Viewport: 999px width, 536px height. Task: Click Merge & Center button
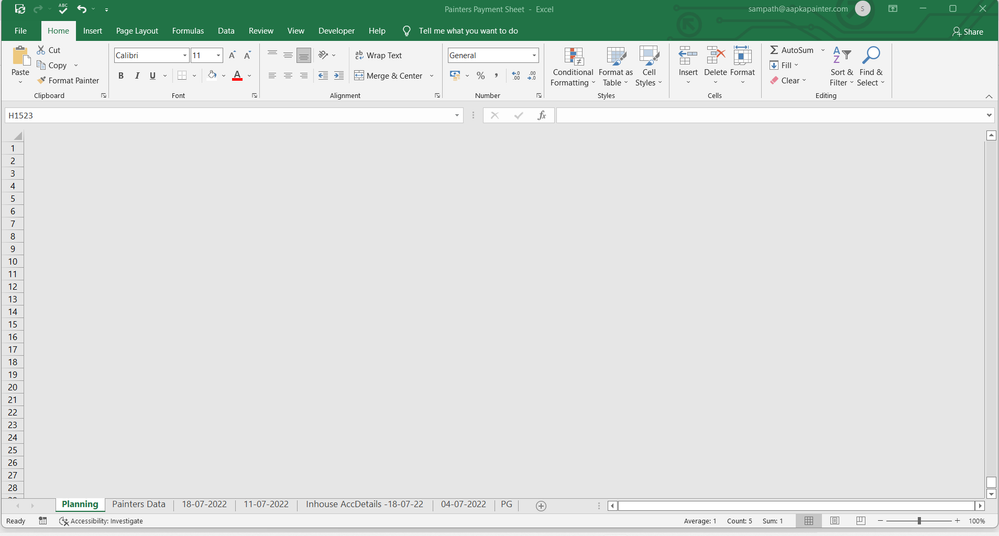point(389,75)
